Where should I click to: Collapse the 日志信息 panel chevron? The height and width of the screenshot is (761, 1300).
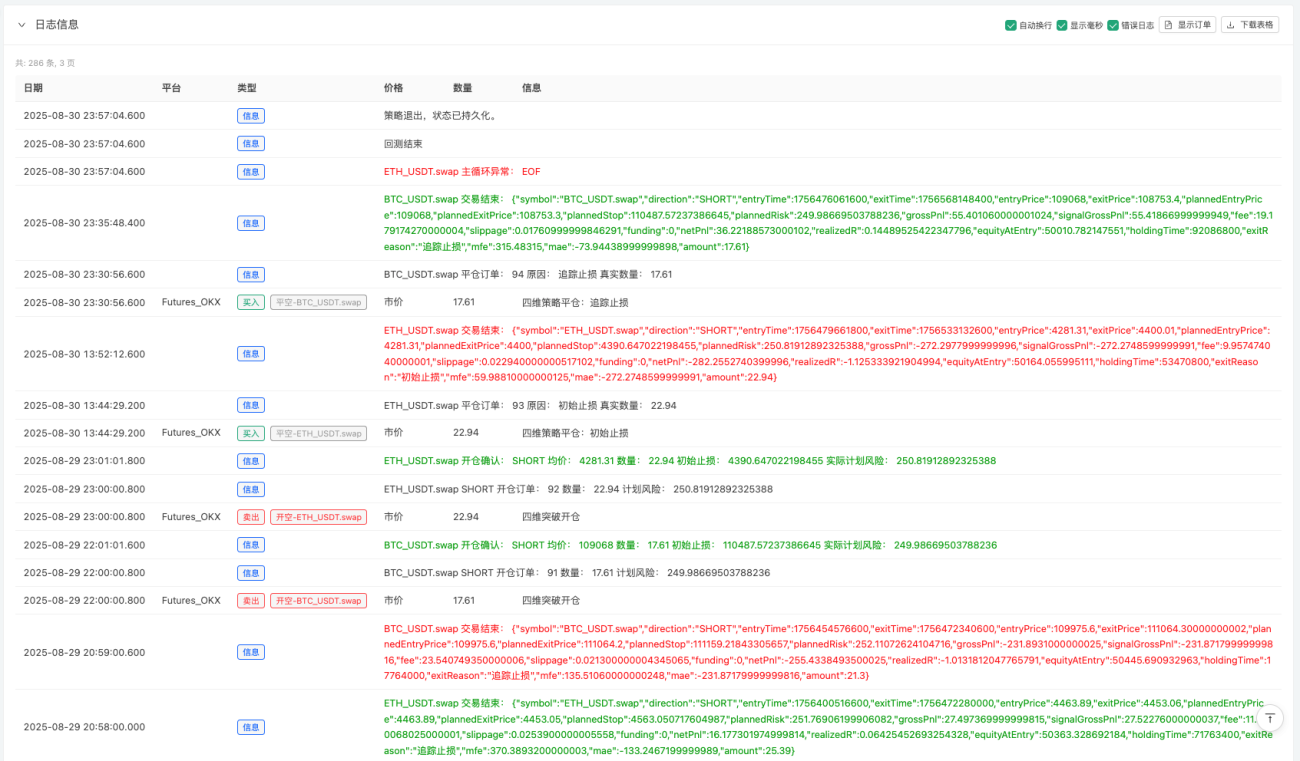[x=22, y=24]
